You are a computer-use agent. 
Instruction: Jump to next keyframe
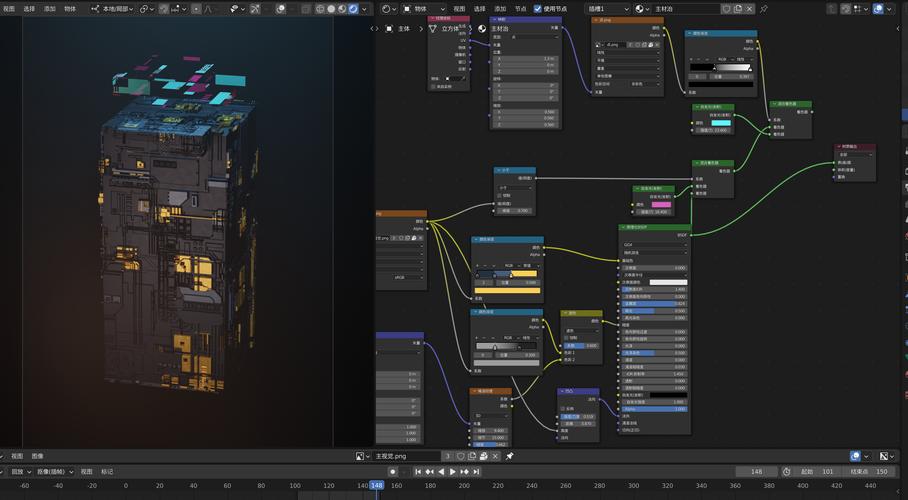click(x=464, y=472)
